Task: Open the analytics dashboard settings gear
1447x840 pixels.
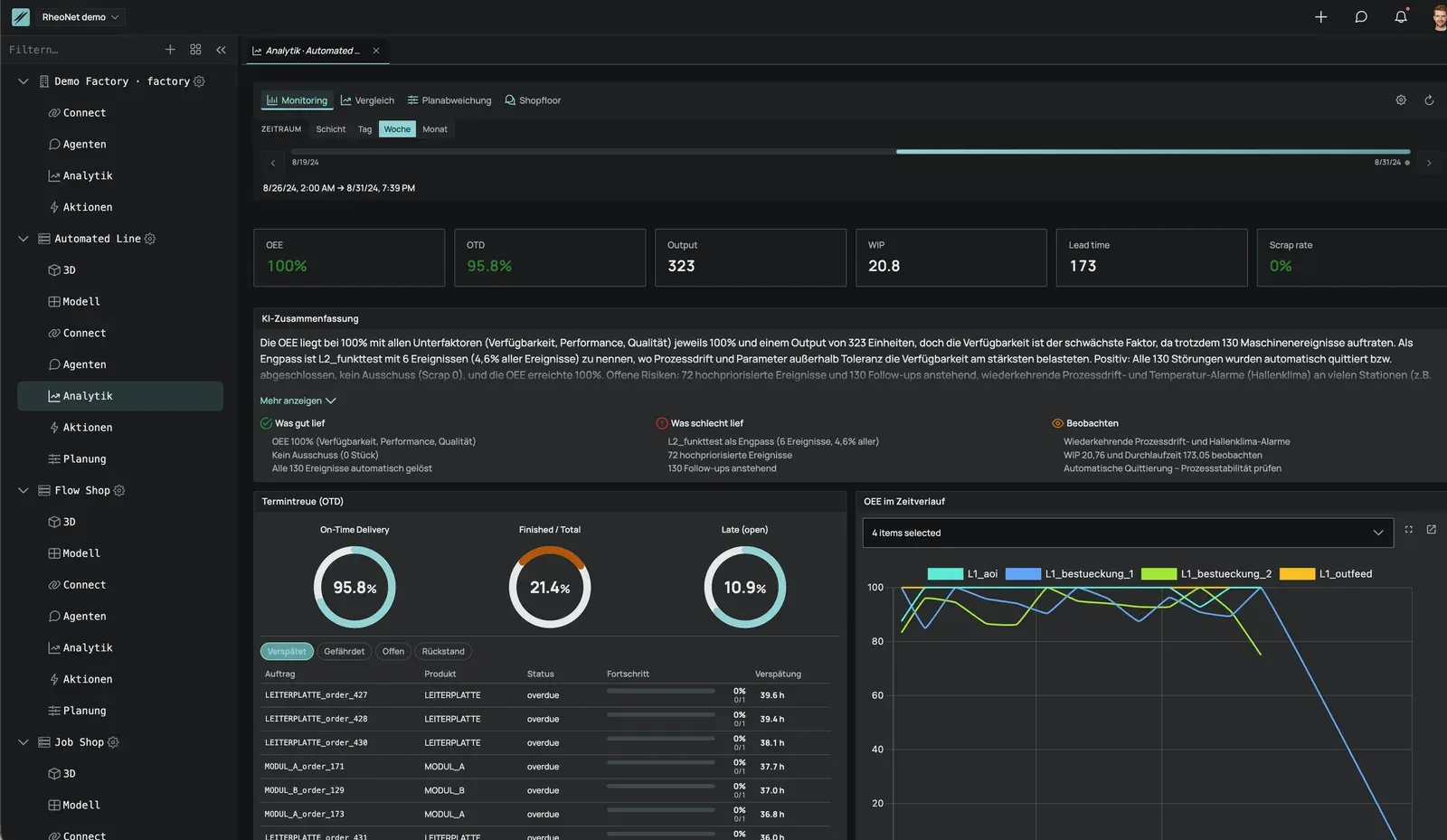Action: click(x=1401, y=100)
